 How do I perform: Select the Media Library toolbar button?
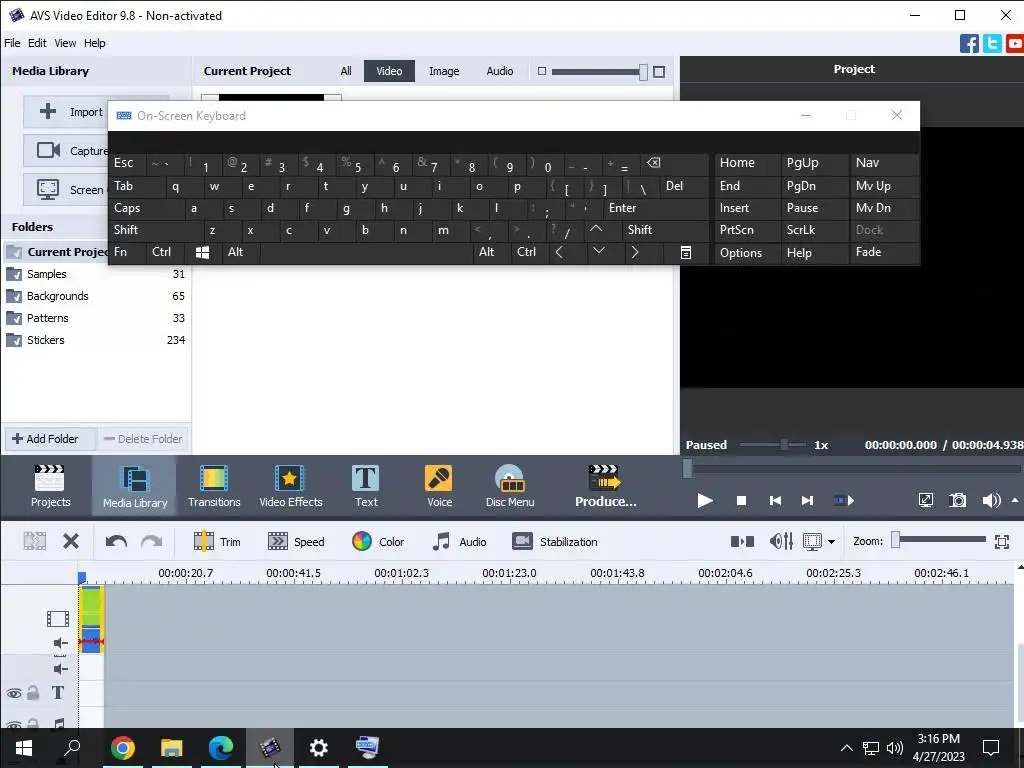[x=135, y=486]
